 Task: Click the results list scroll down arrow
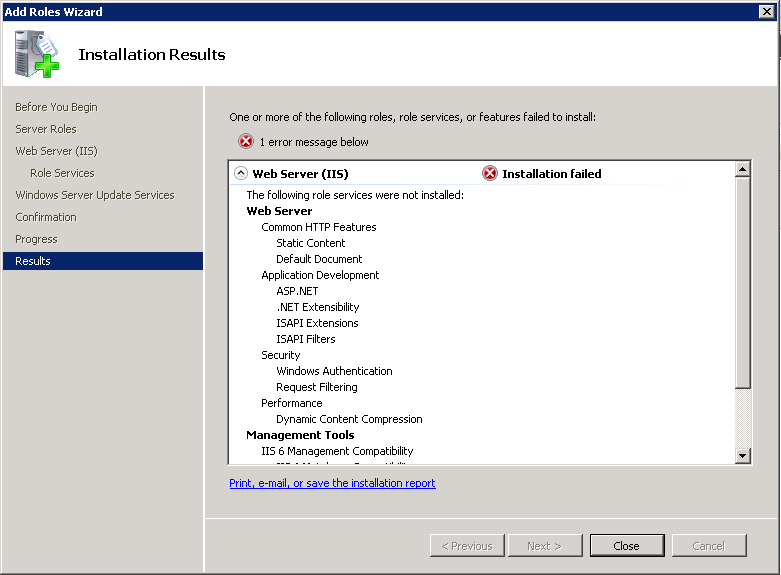(x=743, y=455)
